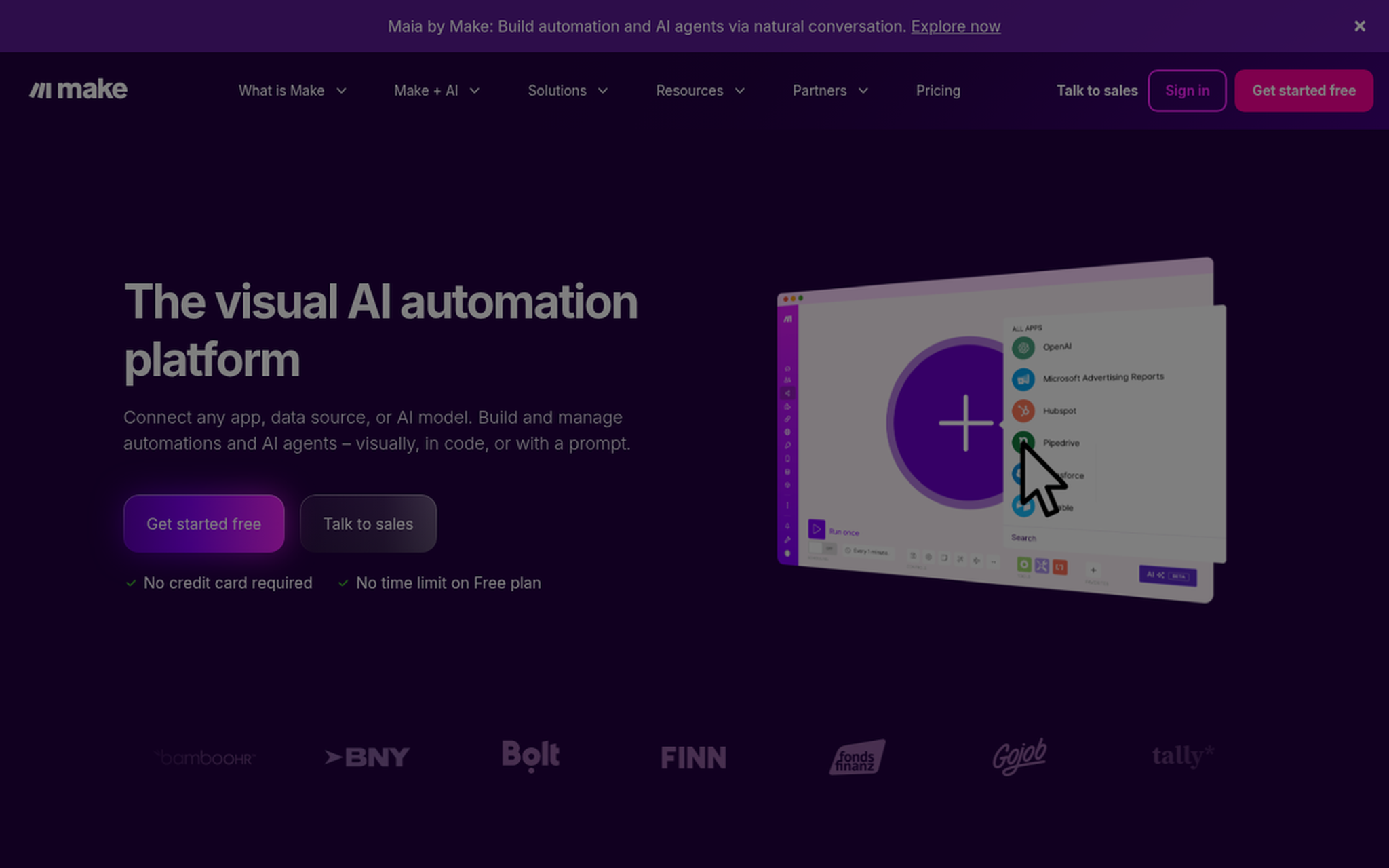Viewport: 1389px width, 868px height.
Task: Select Microsoft Advertising Reports app icon
Action: [1023, 379]
